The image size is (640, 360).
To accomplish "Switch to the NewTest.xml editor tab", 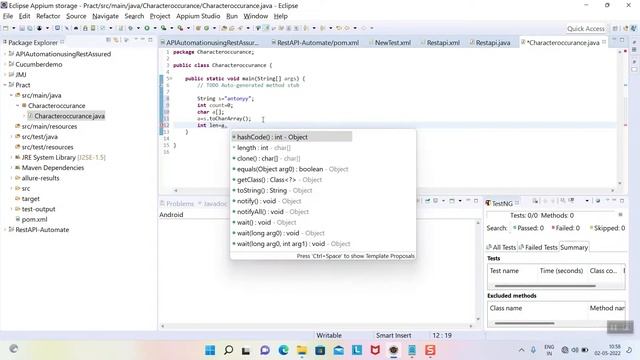I will coord(389,42).
